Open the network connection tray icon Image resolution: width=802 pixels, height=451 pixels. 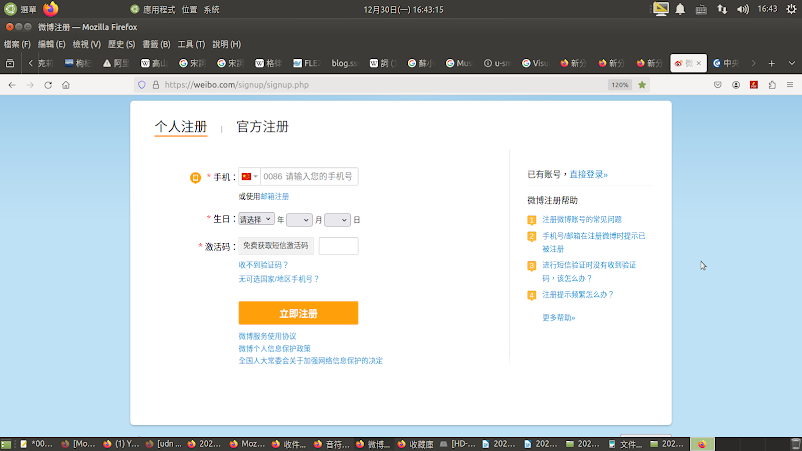722,9
